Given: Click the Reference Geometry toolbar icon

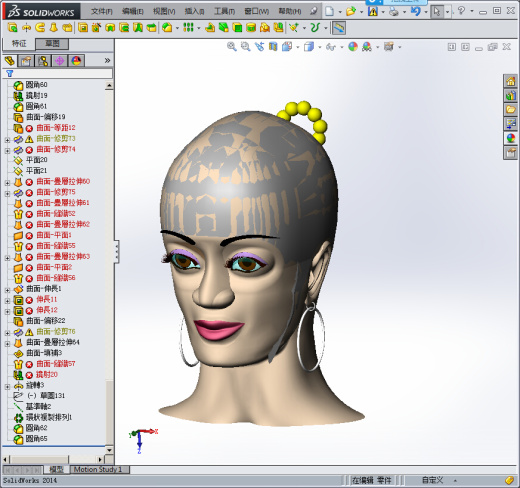Looking at the screenshot, I should [294, 28].
